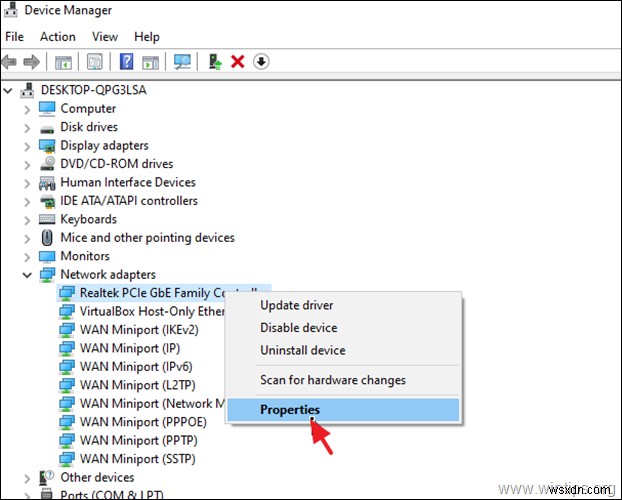Select WAN Miniport (L2TP)
The image size is (622, 500).
(x=138, y=385)
